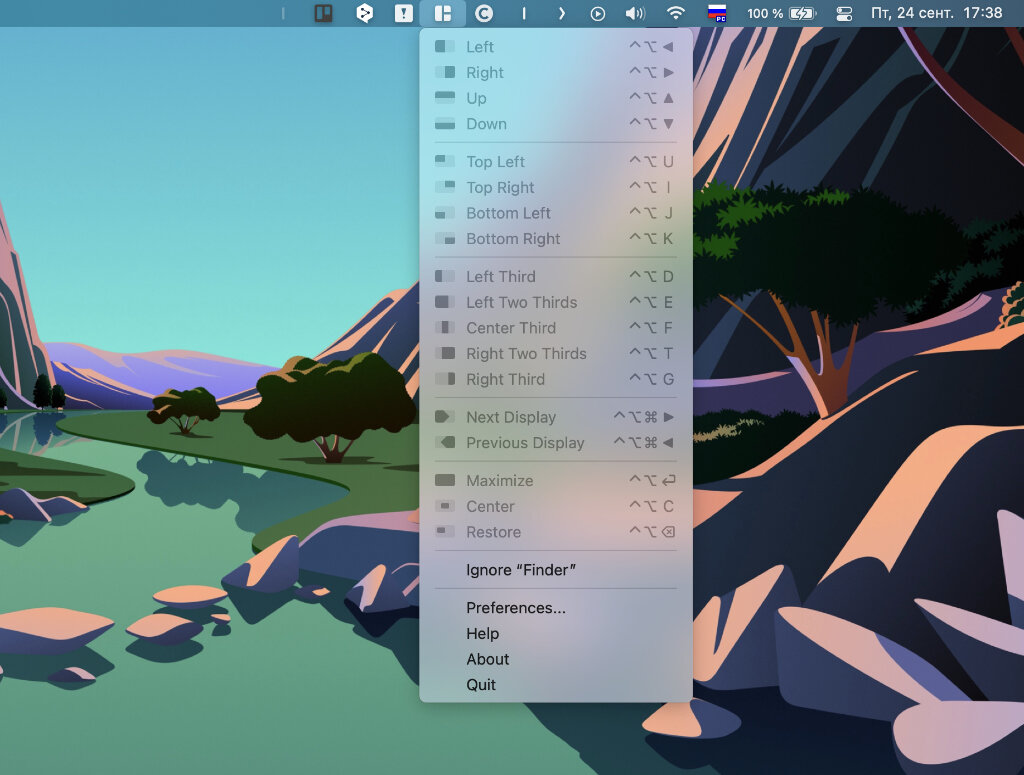The height and width of the screenshot is (775, 1024).
Task: Click the exclamation mark app icon in menu bar
Action: click(x=404, y=13)
